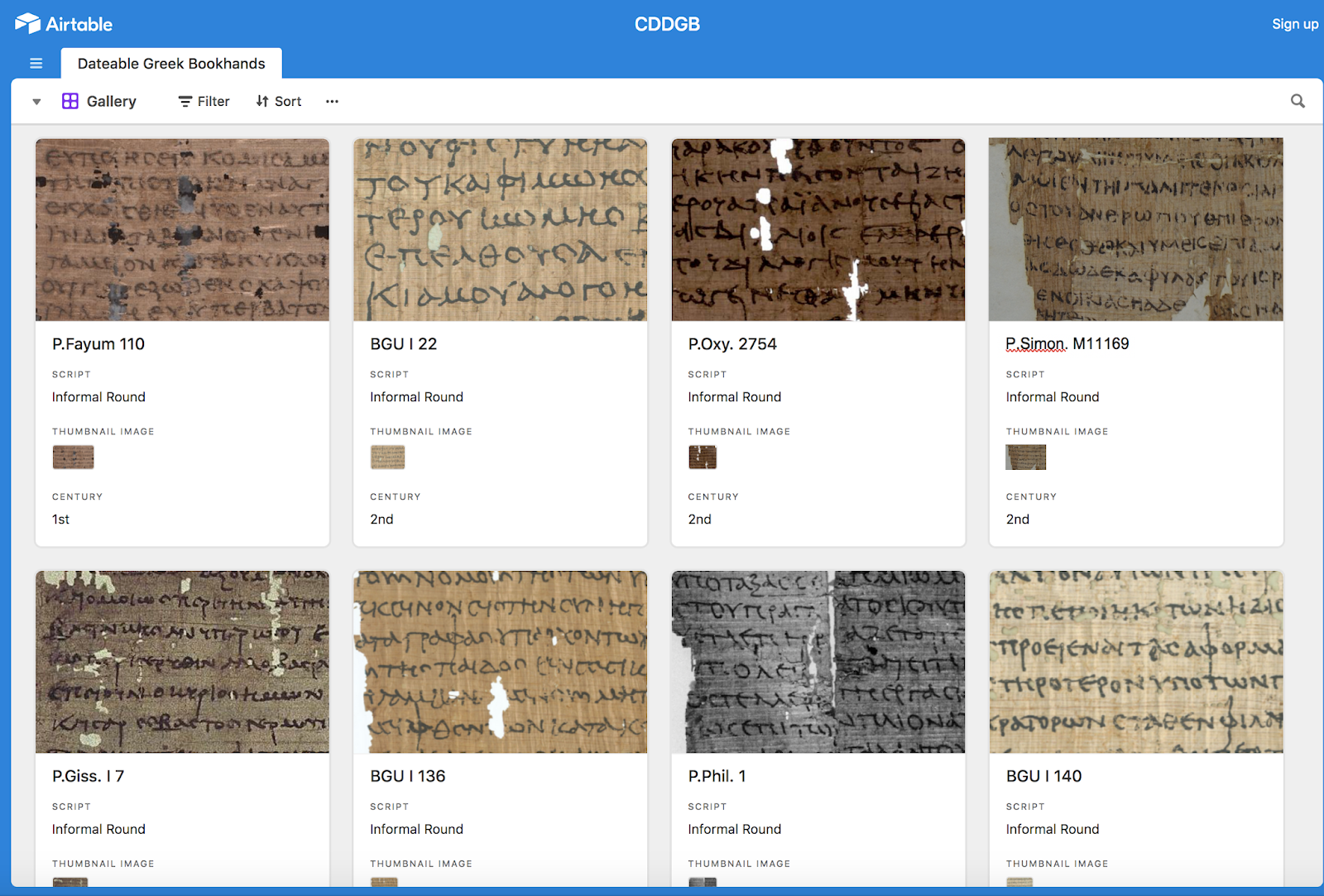Open the more options ellipsis menu
The height and width of the screenshot is (896, 1324).
[x=332, y=101]
